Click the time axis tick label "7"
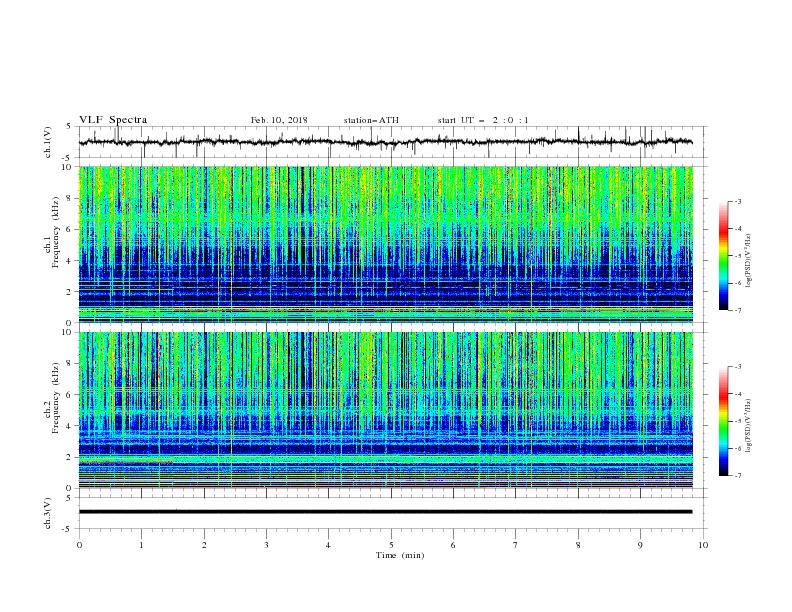 coord(516,545)
